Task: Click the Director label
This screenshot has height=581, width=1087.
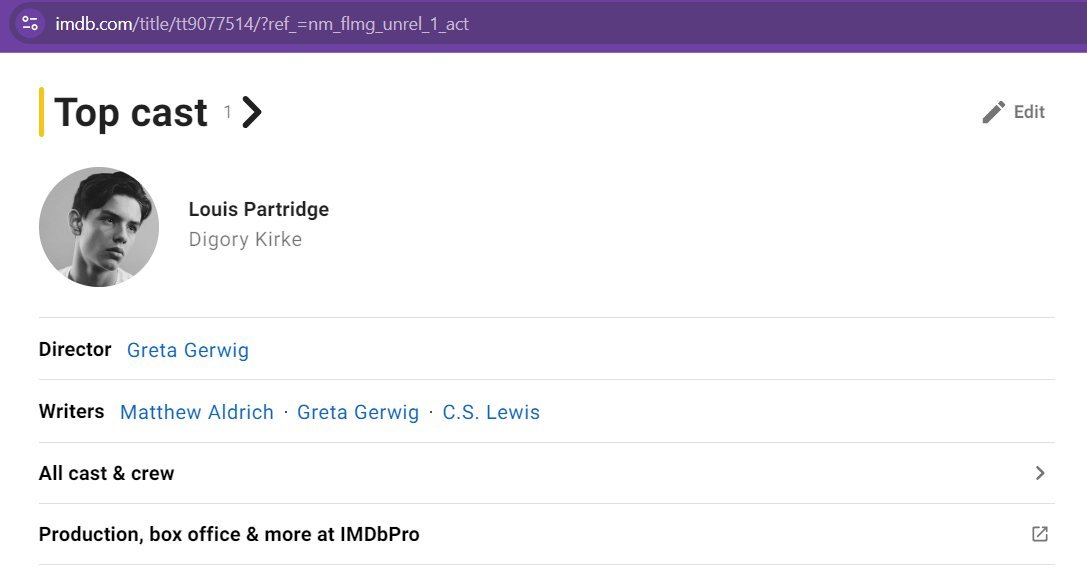Action: [75, 349]
